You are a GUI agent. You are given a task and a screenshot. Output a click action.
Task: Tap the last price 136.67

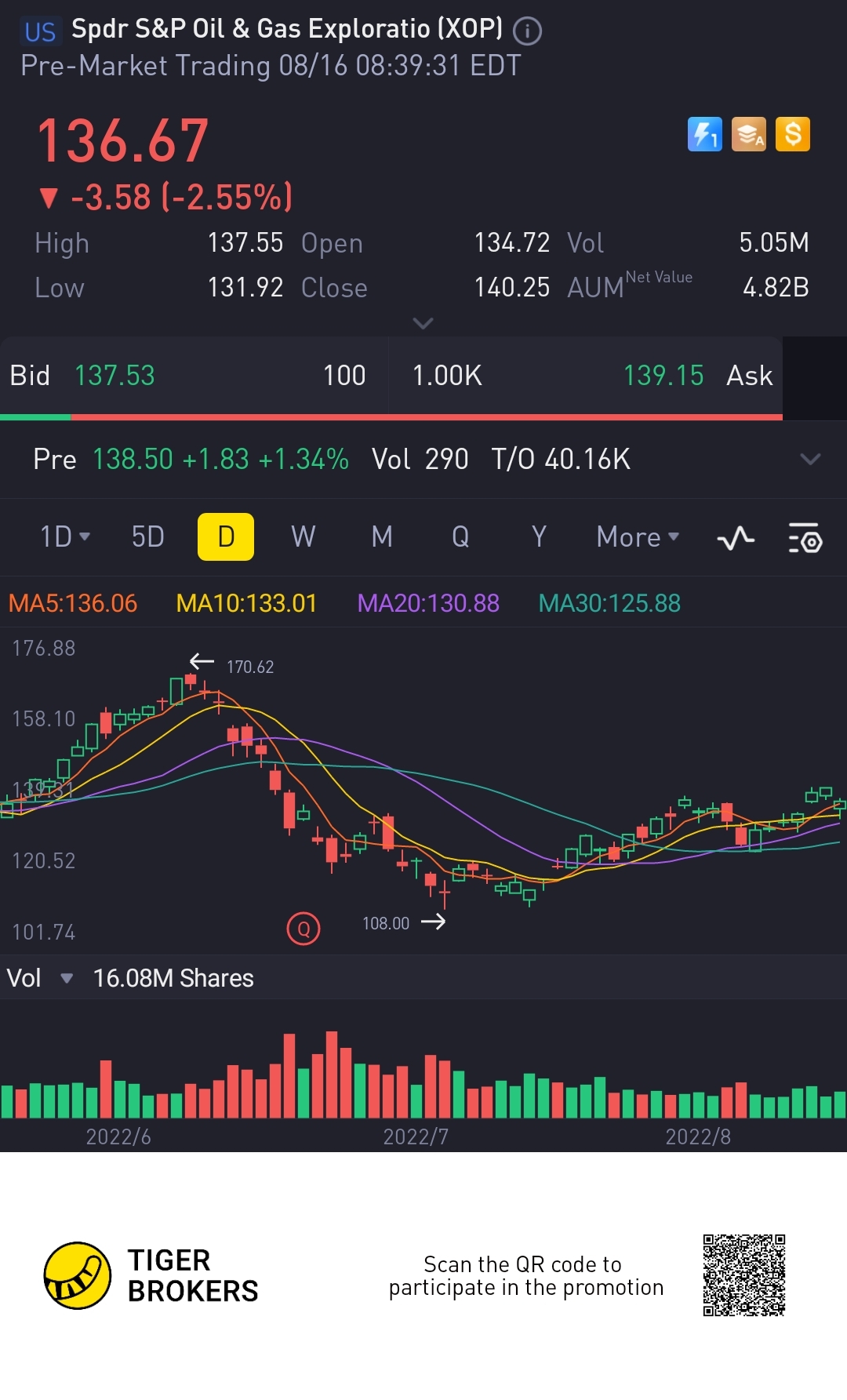(x=123, y=141)
